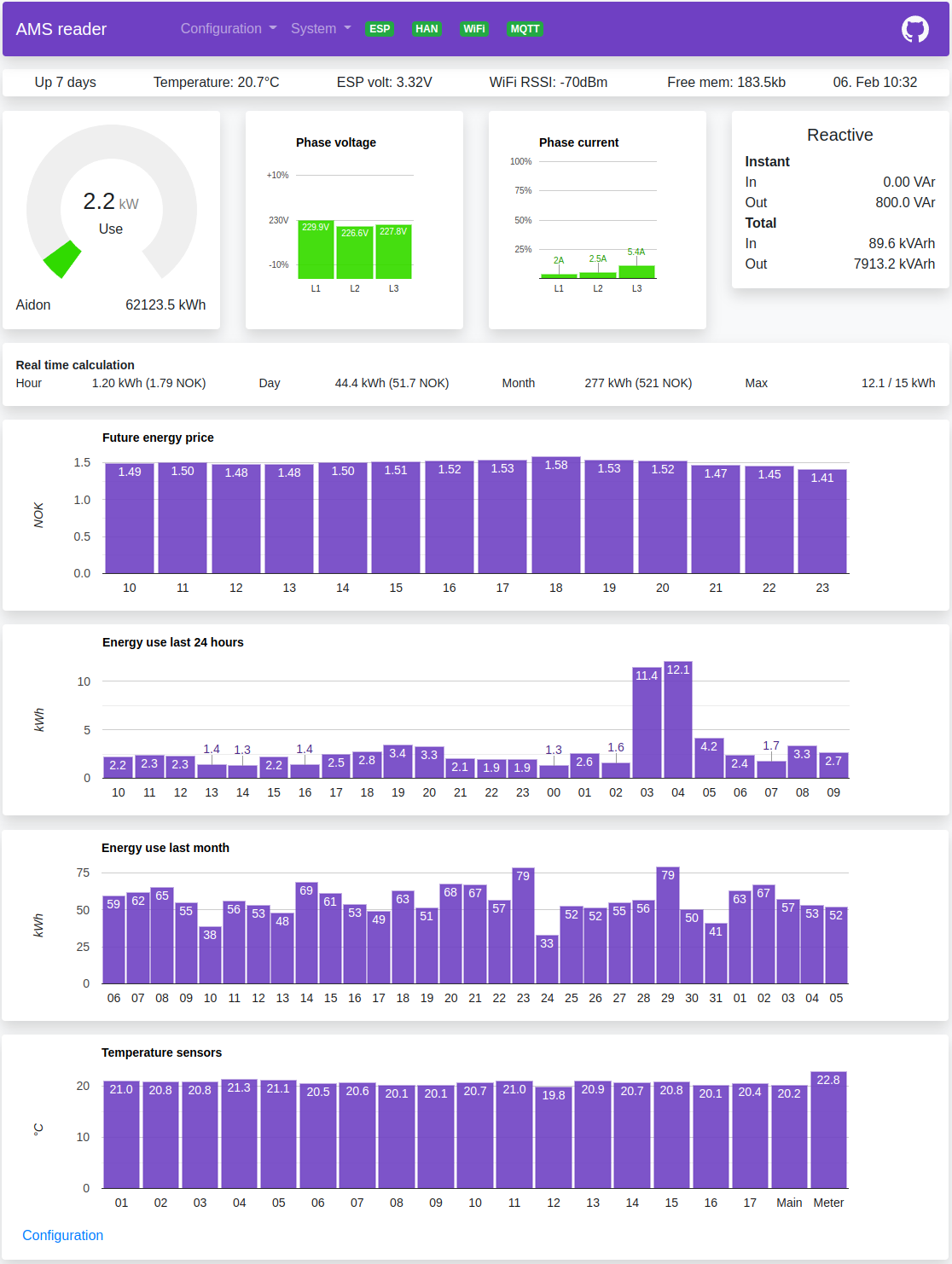
Task: Click the HAN status badge
Action: pos(427,29)
